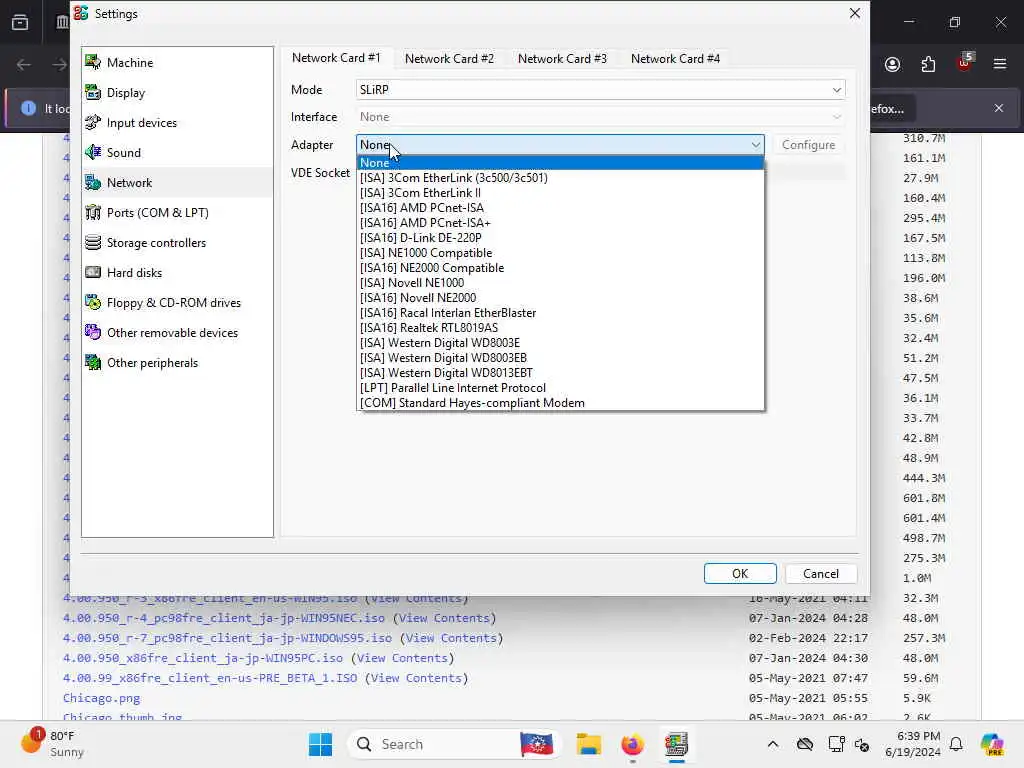Choose Standard Hayes-compliant Modem option
The height and width of the screenshot is (768, 1024).
click(560, 403)
